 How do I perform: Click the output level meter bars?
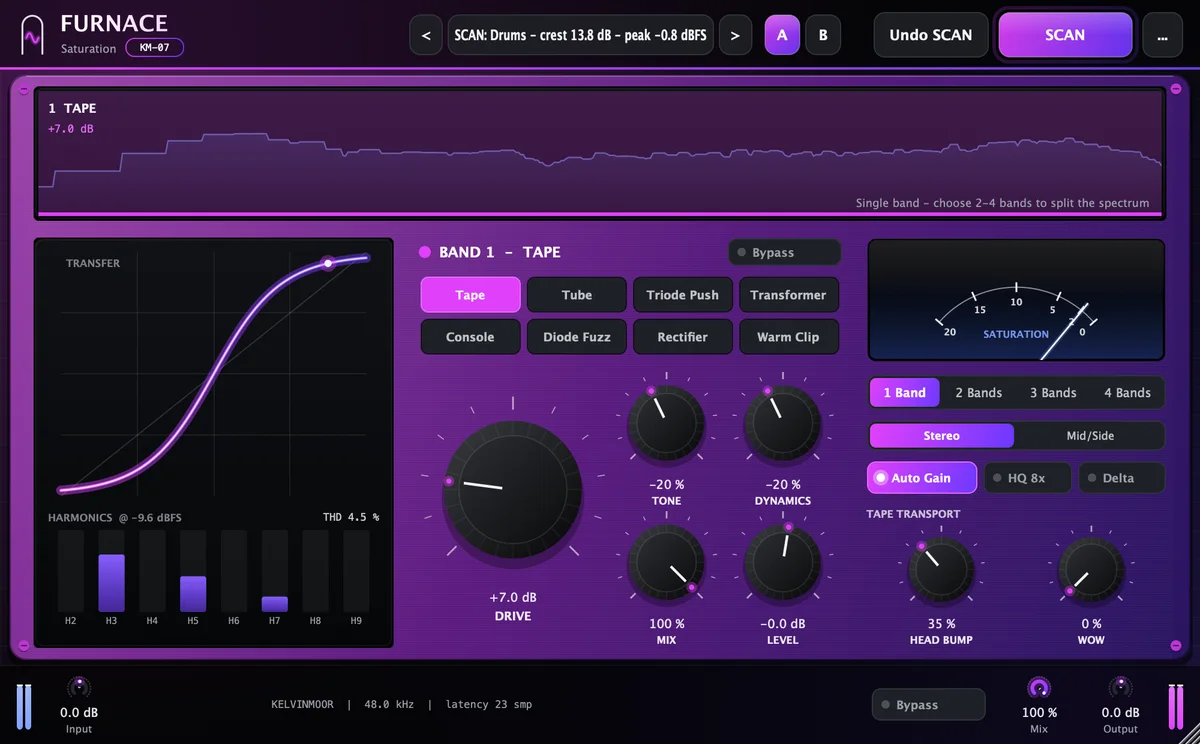coord(1174,705)
